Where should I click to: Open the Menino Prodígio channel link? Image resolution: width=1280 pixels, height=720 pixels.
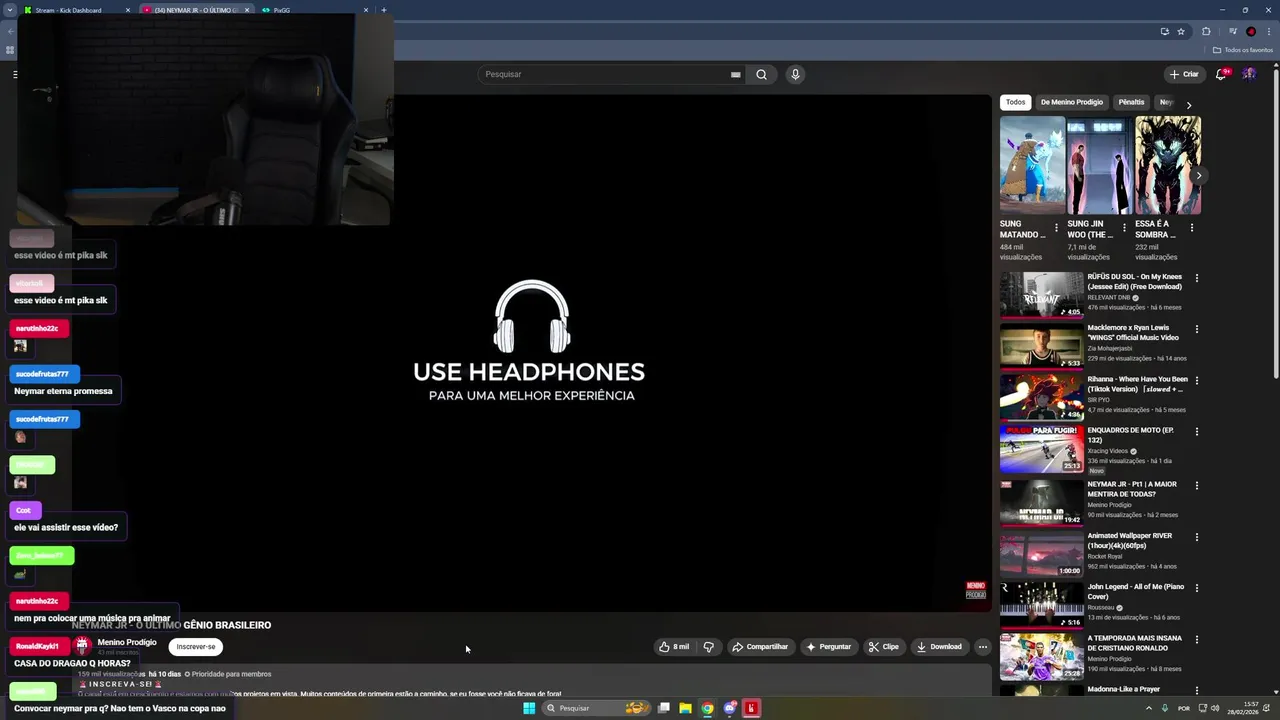point(127,642)
